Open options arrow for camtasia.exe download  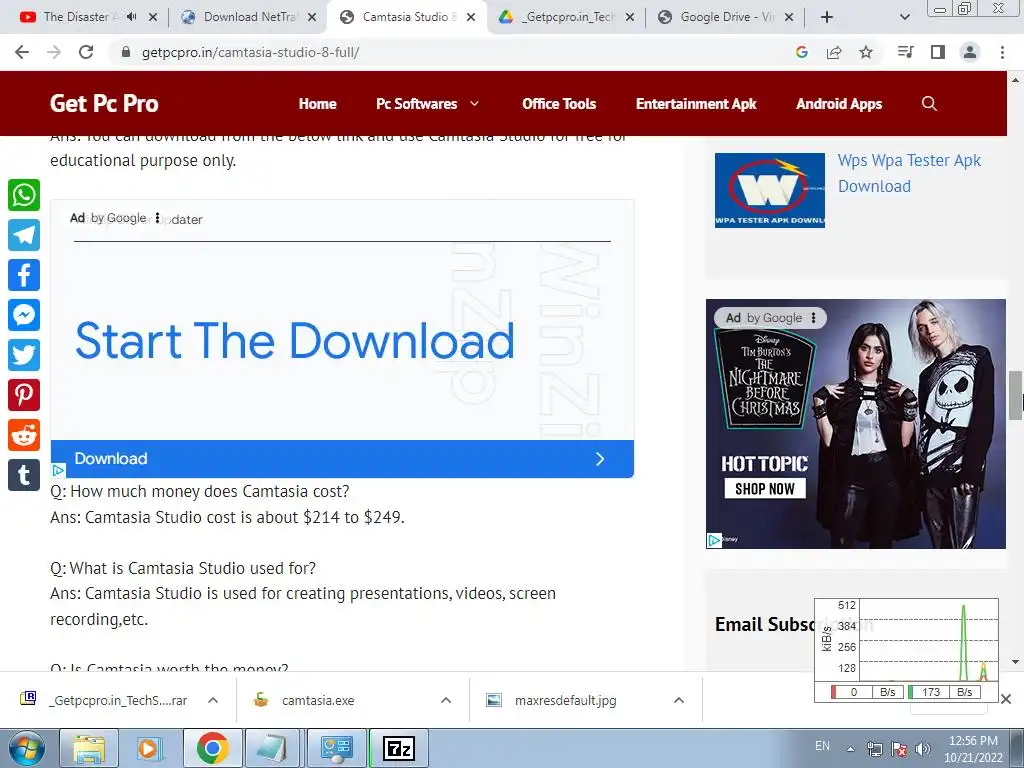tap(446, 700)
